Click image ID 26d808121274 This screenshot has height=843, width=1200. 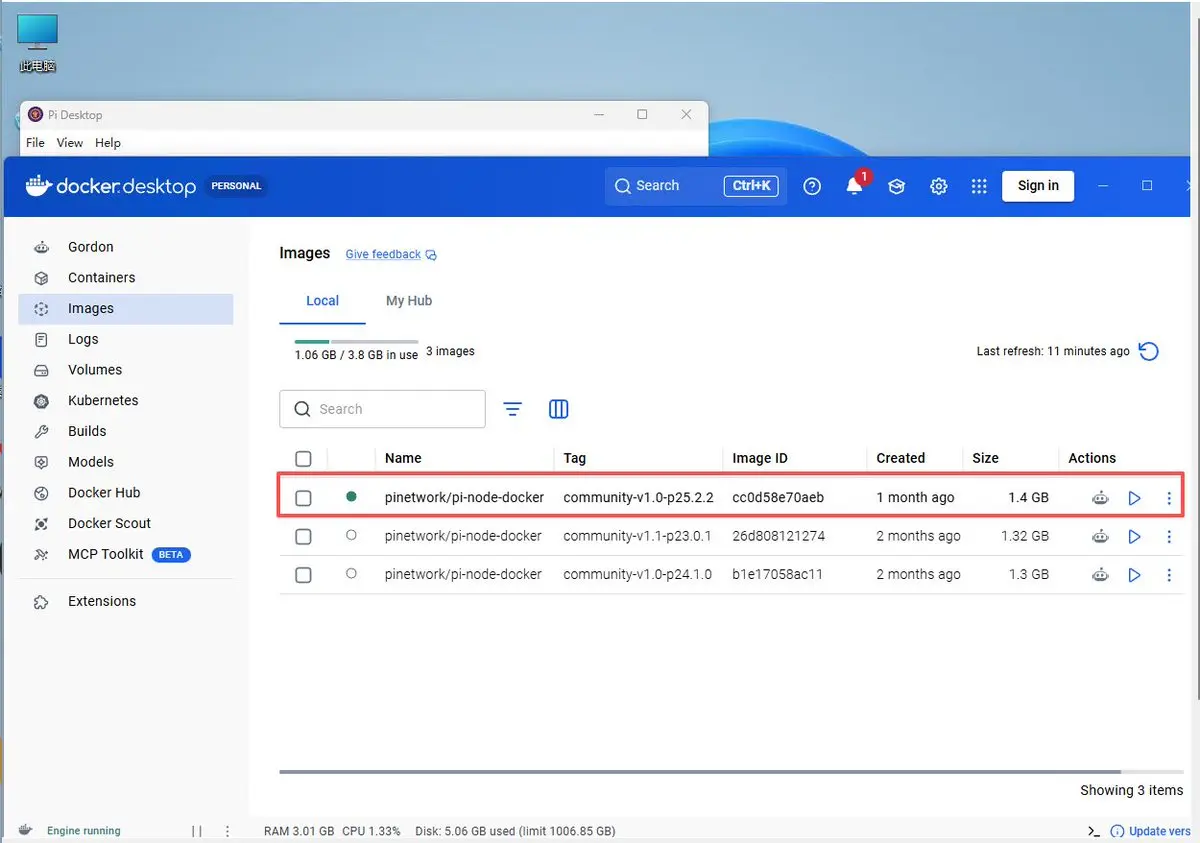coord(778,537)
